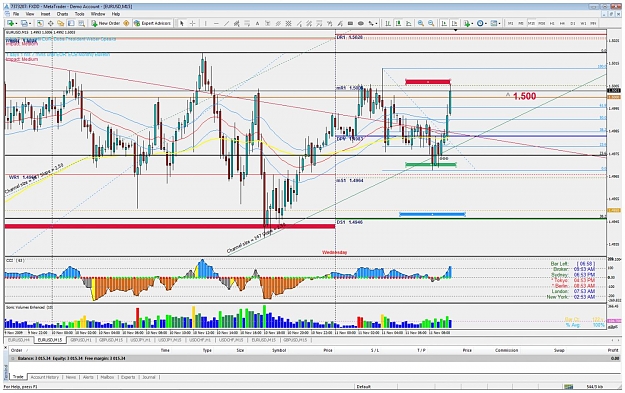Viewport: 625px width, 393px height.
Task: Open the Account History terminal tab
Action: [x=45, y=377]
